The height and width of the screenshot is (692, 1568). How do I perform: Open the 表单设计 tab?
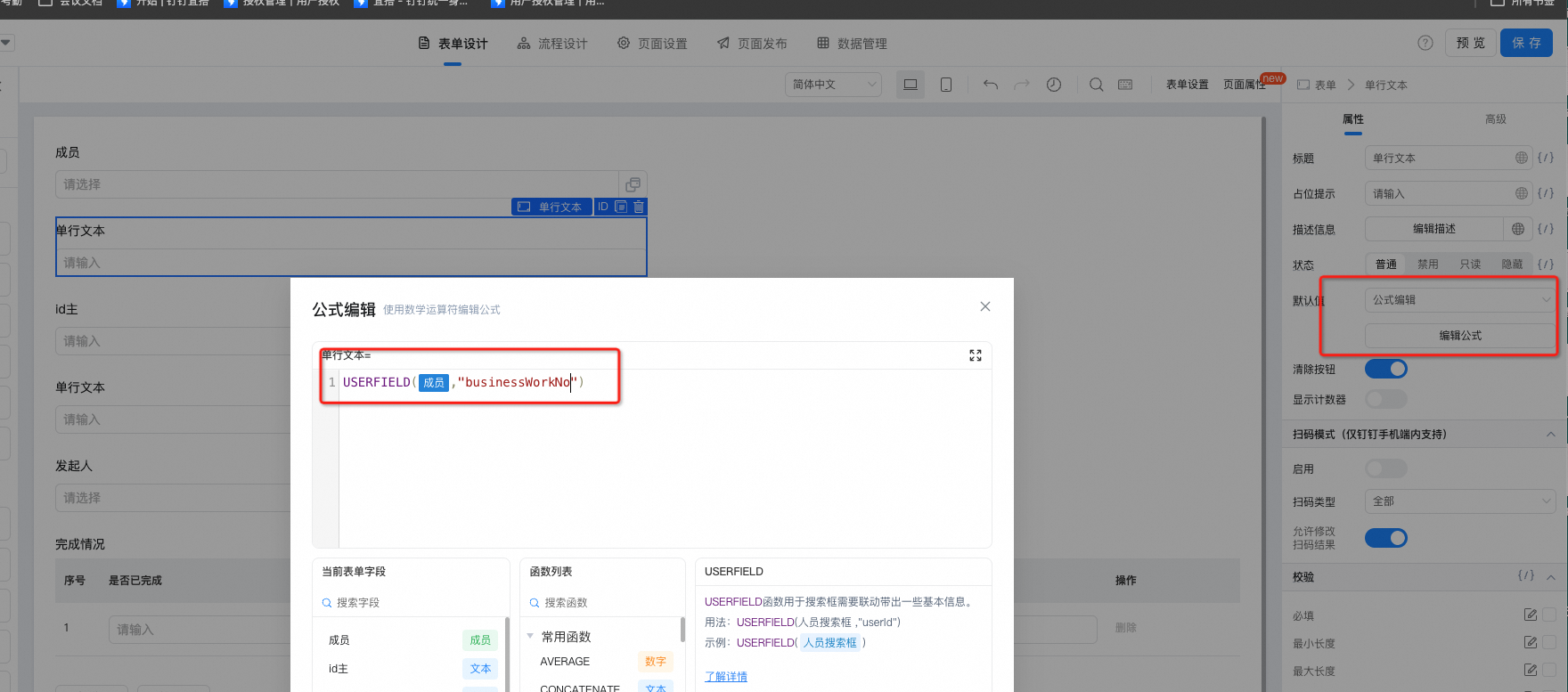pos(453,43)
